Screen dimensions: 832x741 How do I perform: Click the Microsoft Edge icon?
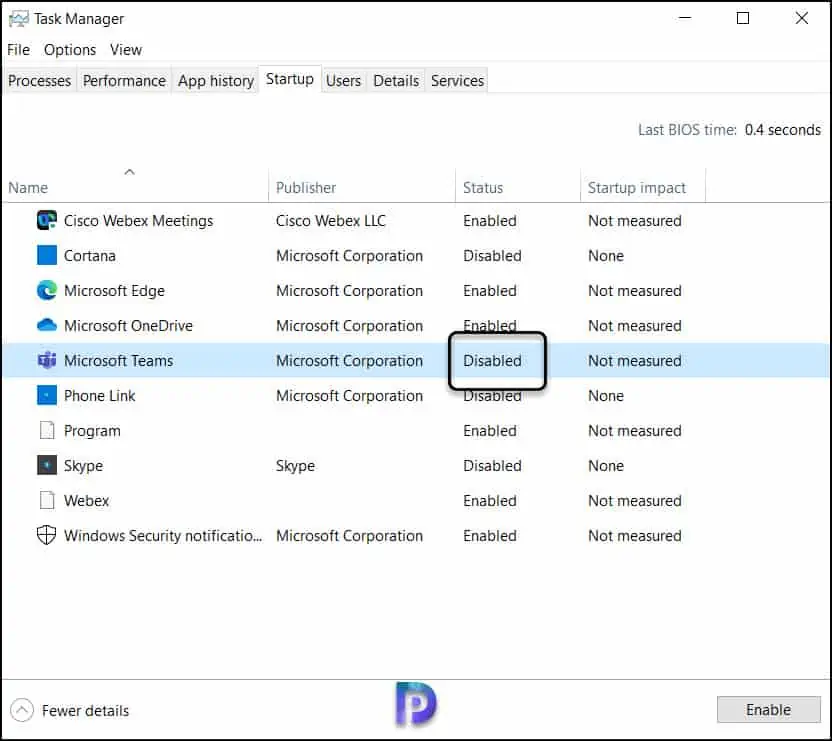pos(47,290)
